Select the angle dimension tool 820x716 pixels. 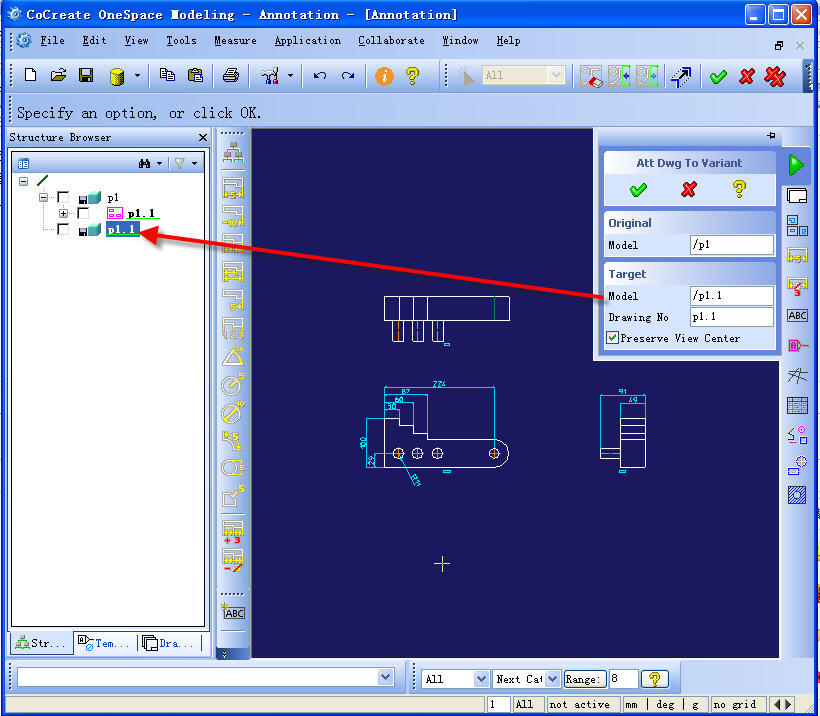(x=233, y=356)
